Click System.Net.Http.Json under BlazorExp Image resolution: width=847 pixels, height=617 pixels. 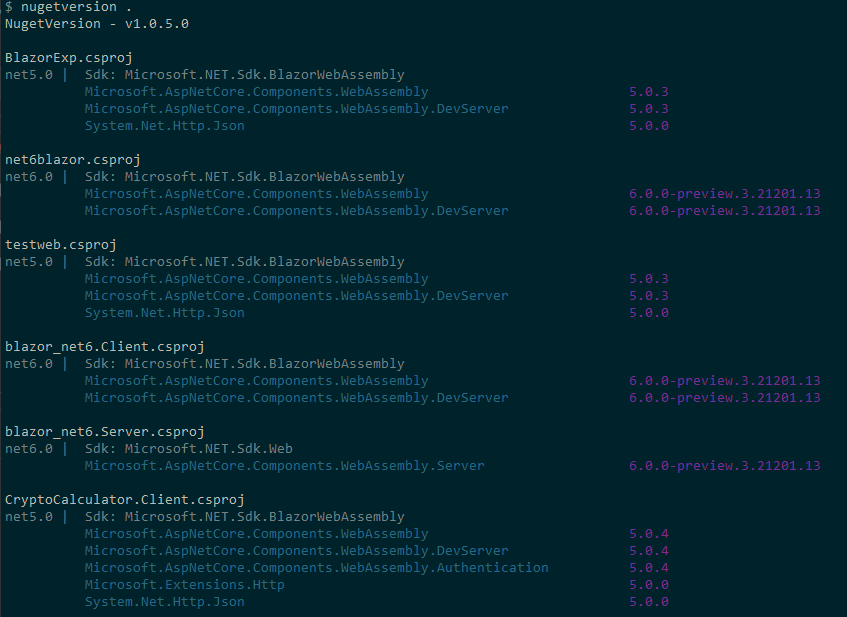point(164,126)
